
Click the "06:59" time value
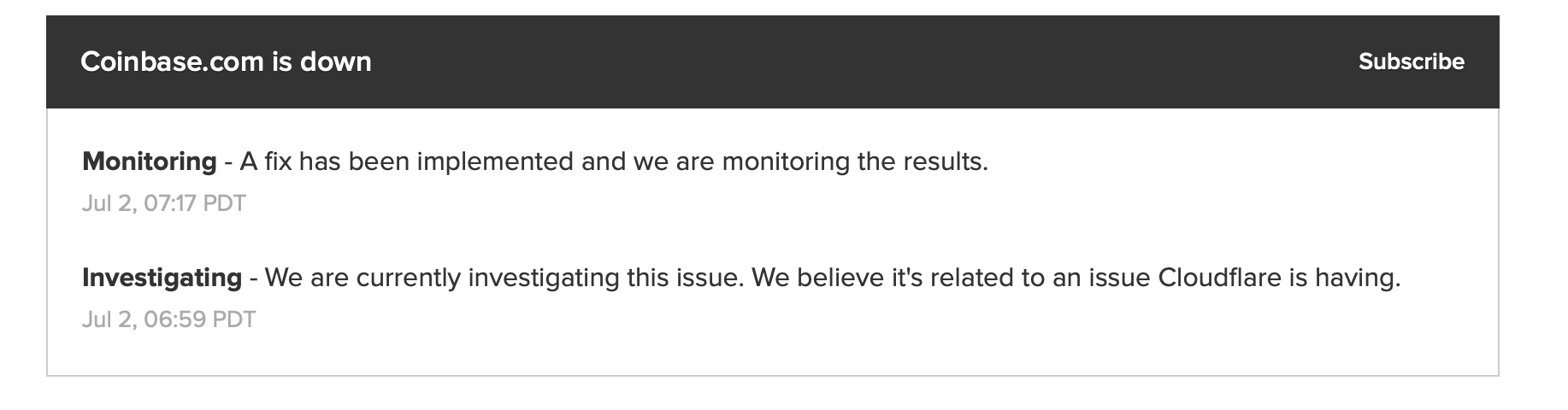tap(174, 319)
